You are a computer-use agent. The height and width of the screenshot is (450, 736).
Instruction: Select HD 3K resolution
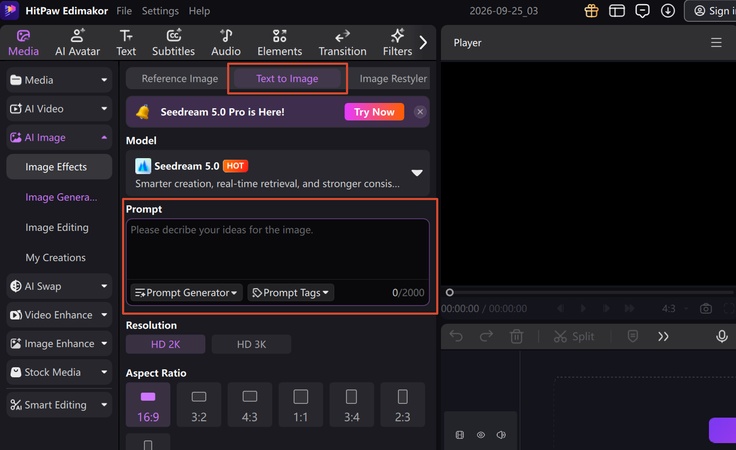pos(251,344)
